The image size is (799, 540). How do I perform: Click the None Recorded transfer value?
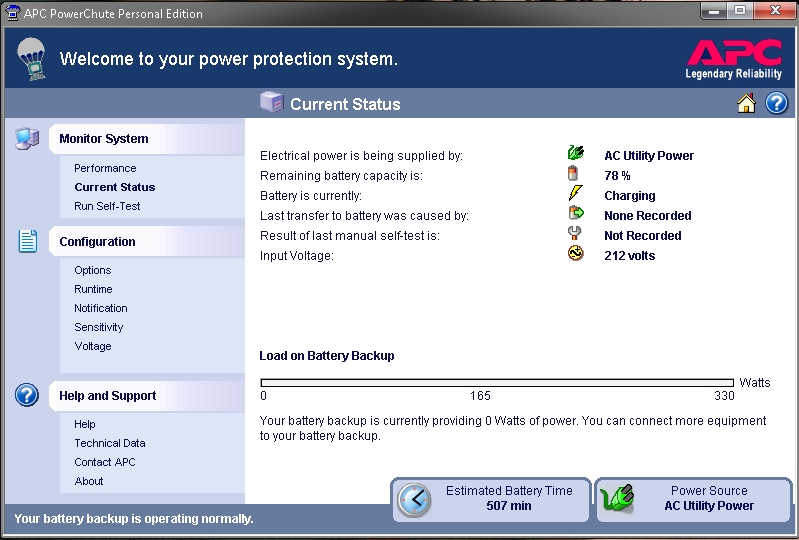(x=648, y=215)
